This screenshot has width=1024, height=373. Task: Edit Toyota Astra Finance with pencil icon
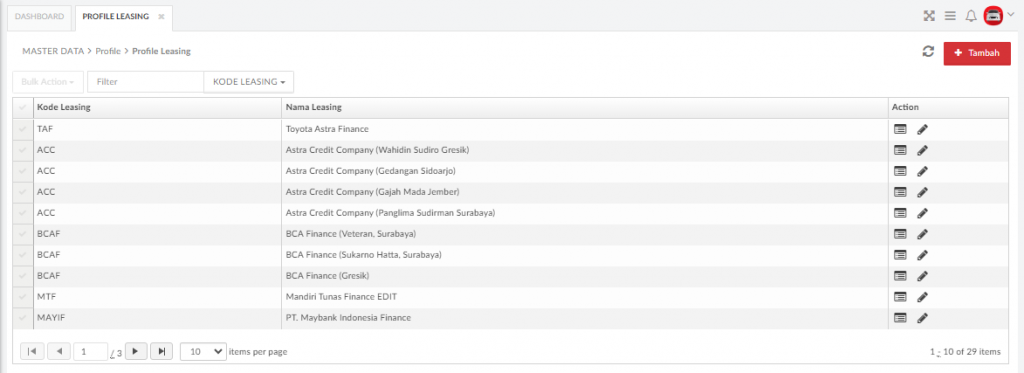click(x=922, y=129)
